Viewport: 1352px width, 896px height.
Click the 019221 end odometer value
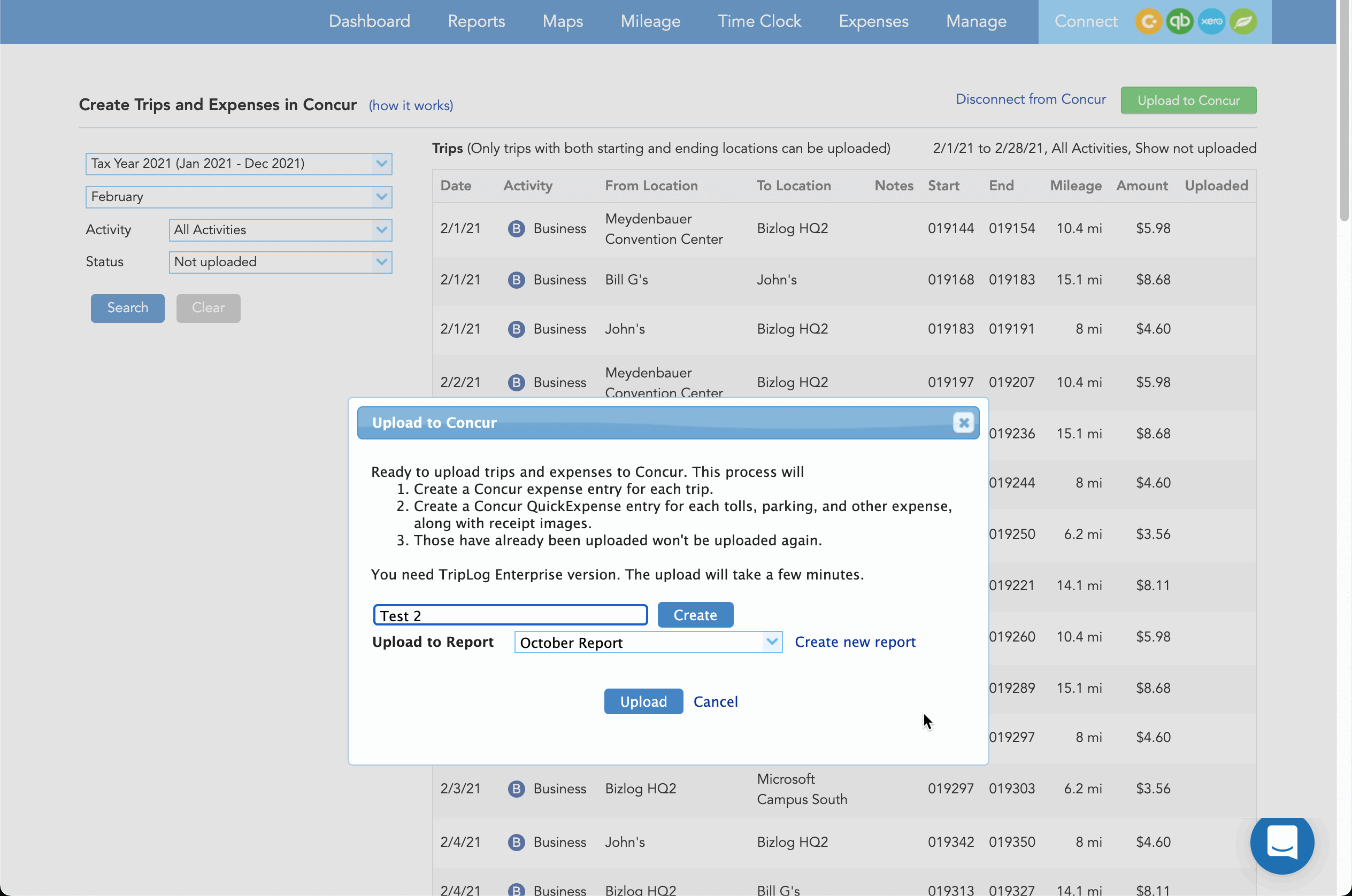(x=1012, y=586)
